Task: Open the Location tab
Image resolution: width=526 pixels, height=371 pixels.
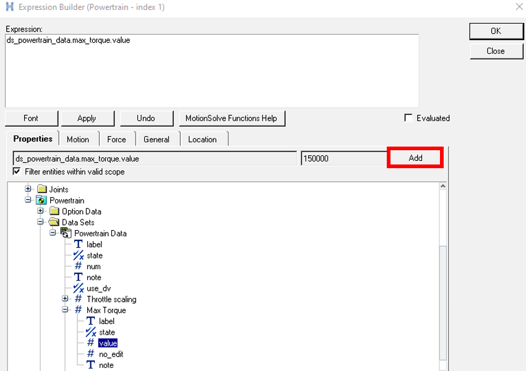Action: point(202,139)
